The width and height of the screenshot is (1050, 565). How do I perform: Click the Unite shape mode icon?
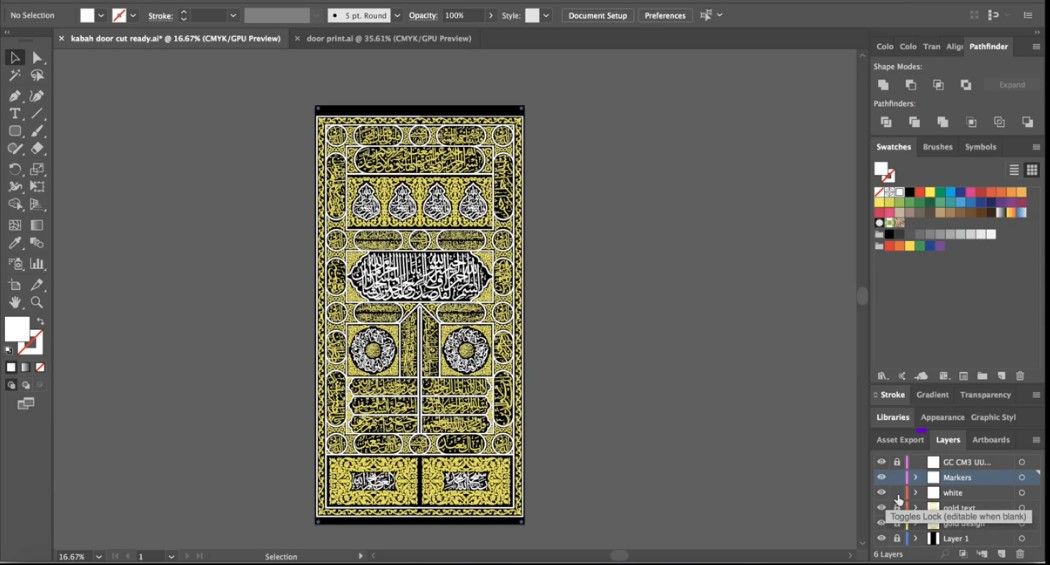pyautogui.click(x=883, y=85)
